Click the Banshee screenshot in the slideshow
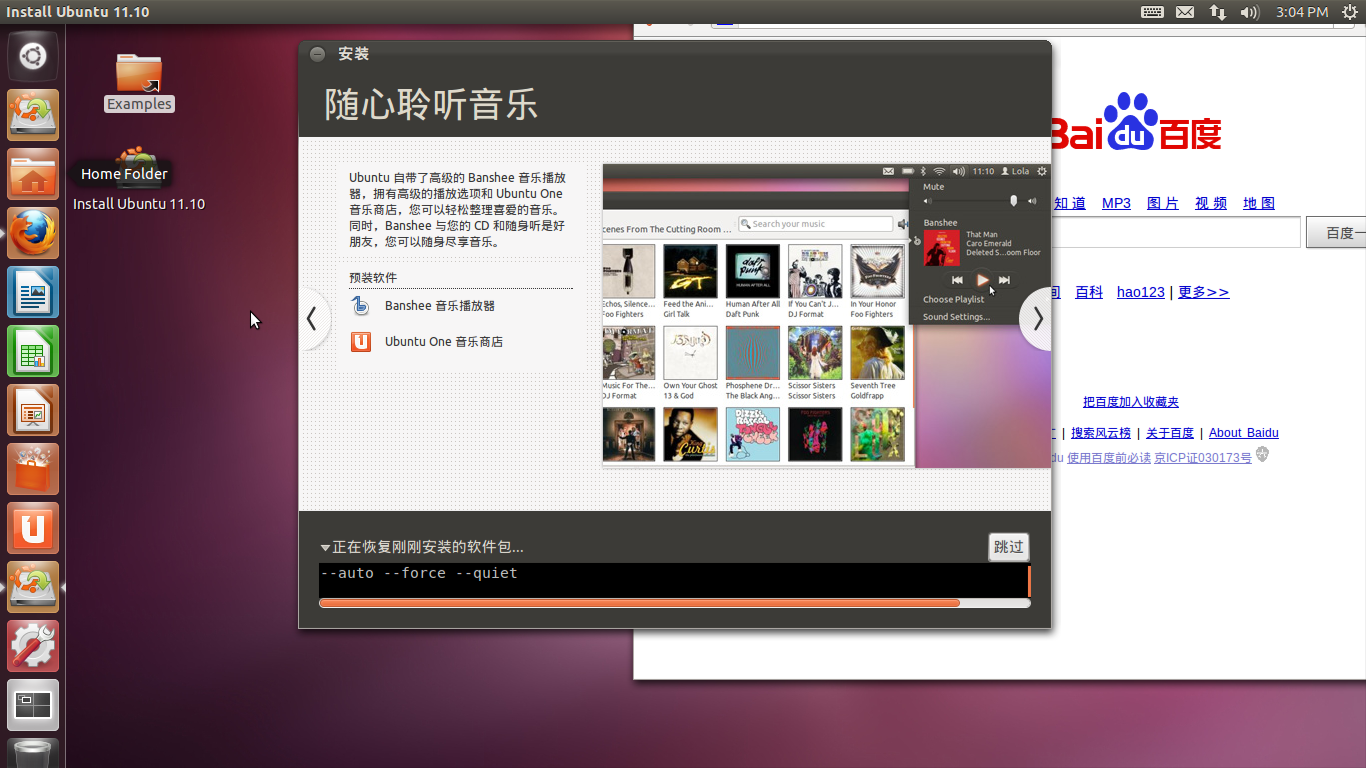Image resolution: width=1366 pixels, height=768 pixels. click(825, 315)
